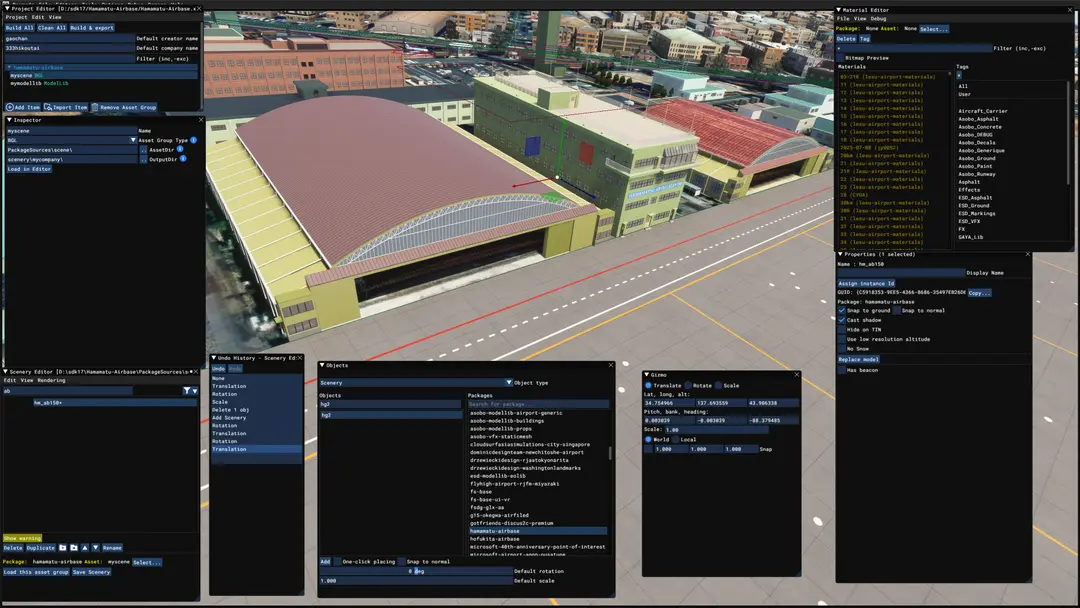Open the View menu in Scenery Editor
The width and height of the screenshot is (1080, 608).
(27, 380)
